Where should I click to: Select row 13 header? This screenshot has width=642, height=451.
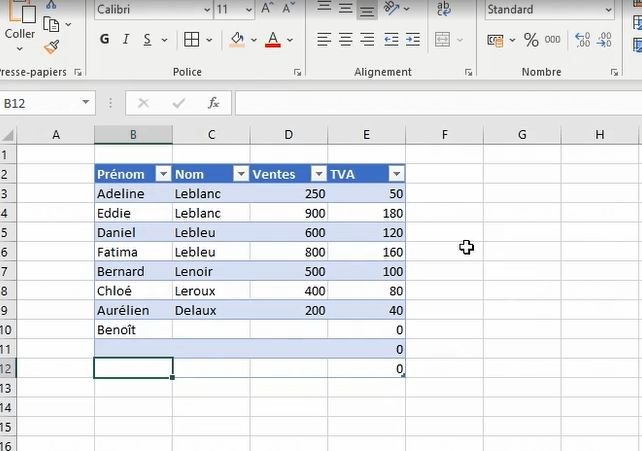(7, 388)
